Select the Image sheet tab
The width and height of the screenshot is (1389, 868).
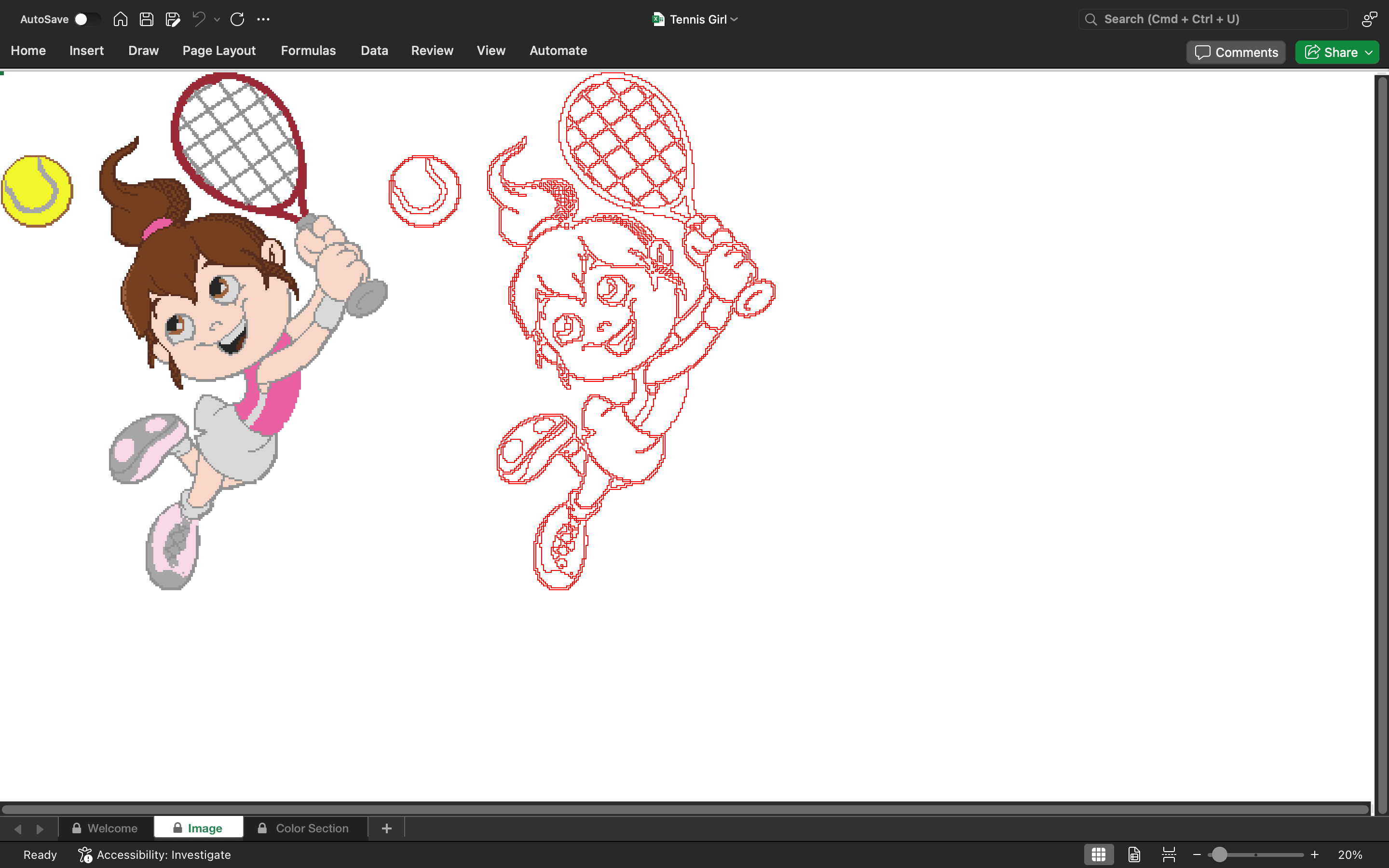point(198,828)
